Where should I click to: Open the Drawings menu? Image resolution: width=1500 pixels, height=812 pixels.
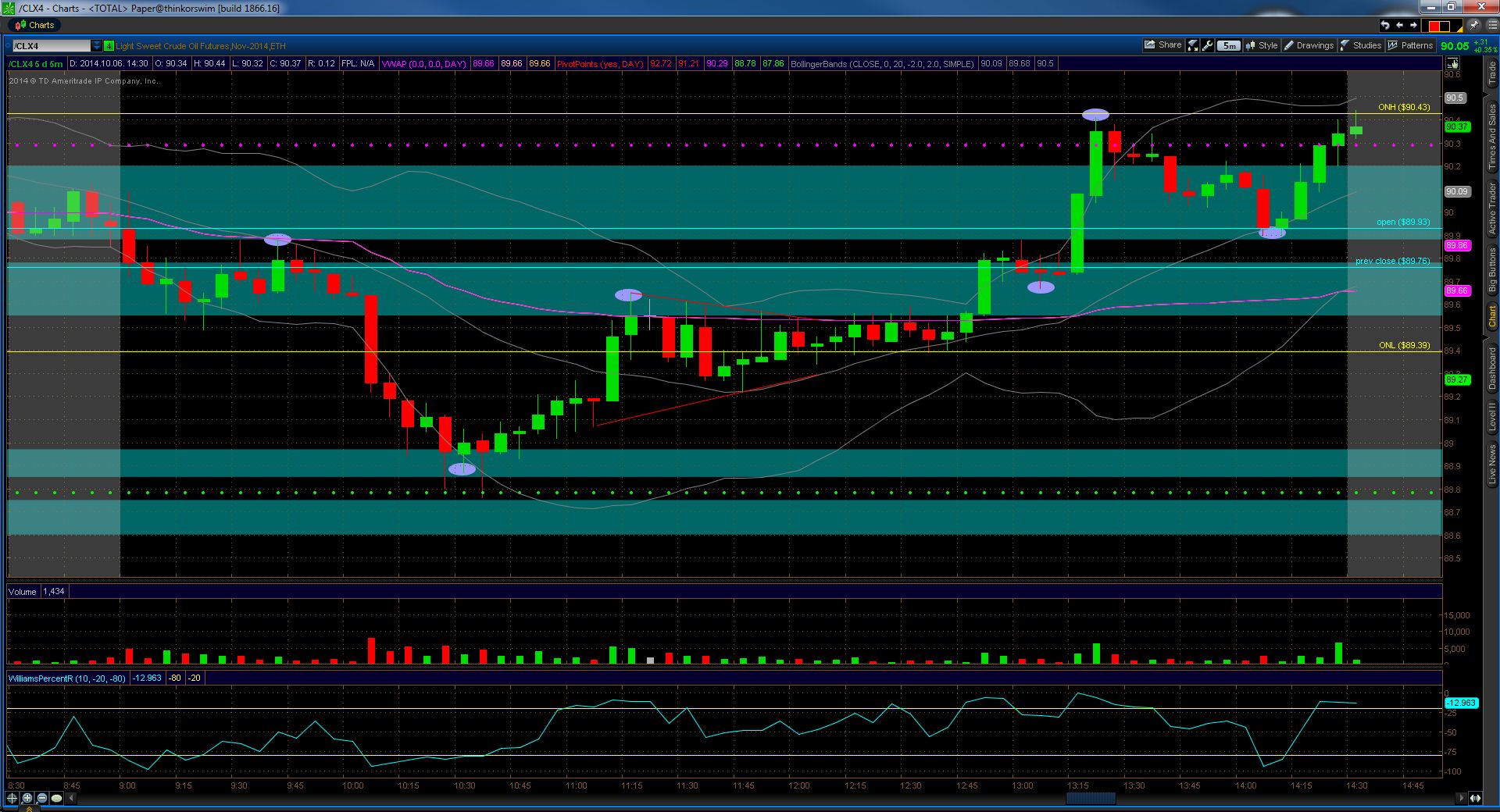[x=1309, y=45]
